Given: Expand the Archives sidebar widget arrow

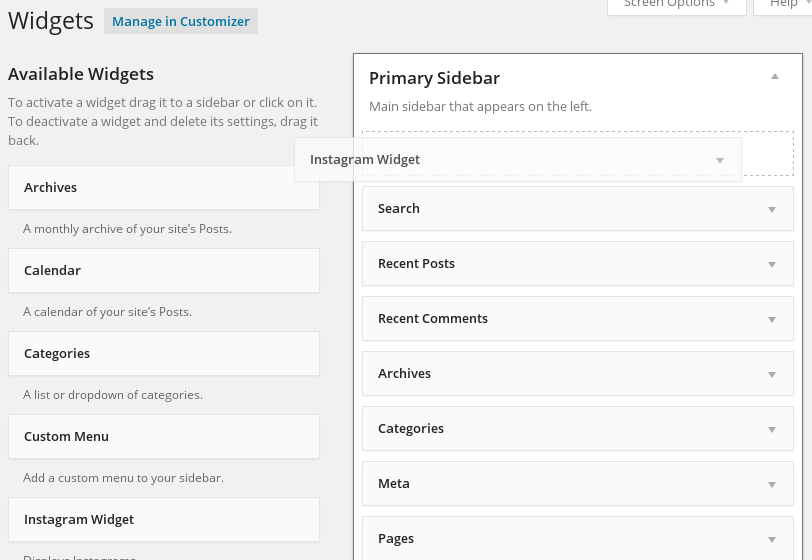Looking at the screenshot, I should click(772, 374).
